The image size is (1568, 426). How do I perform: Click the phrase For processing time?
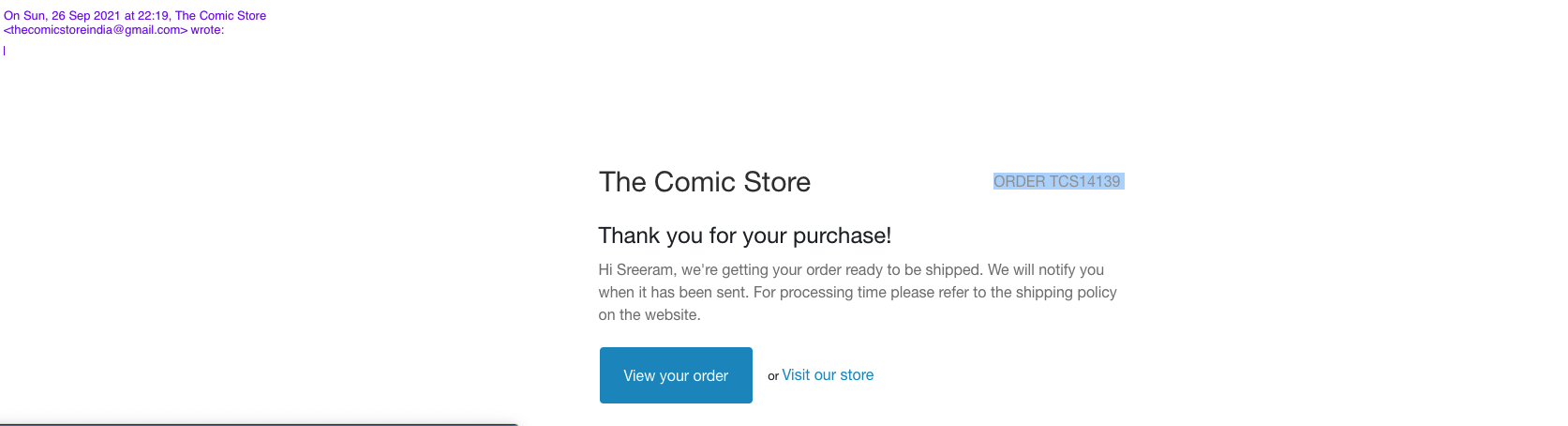tap(819, 293)
